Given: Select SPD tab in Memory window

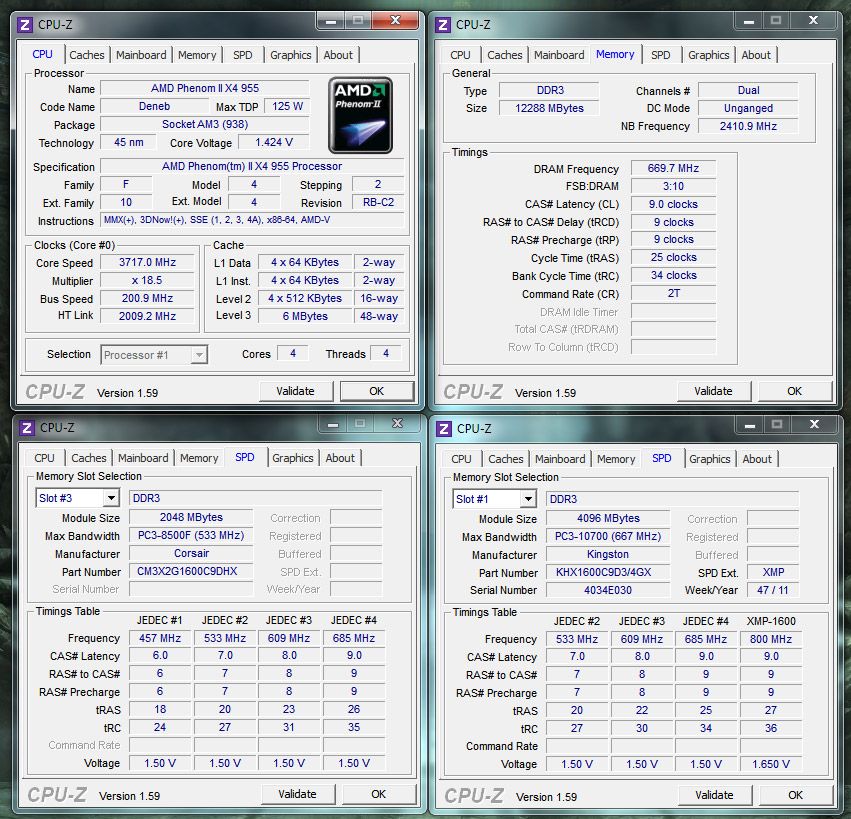Looking at the screenshot, I should (x=661, y=55).
